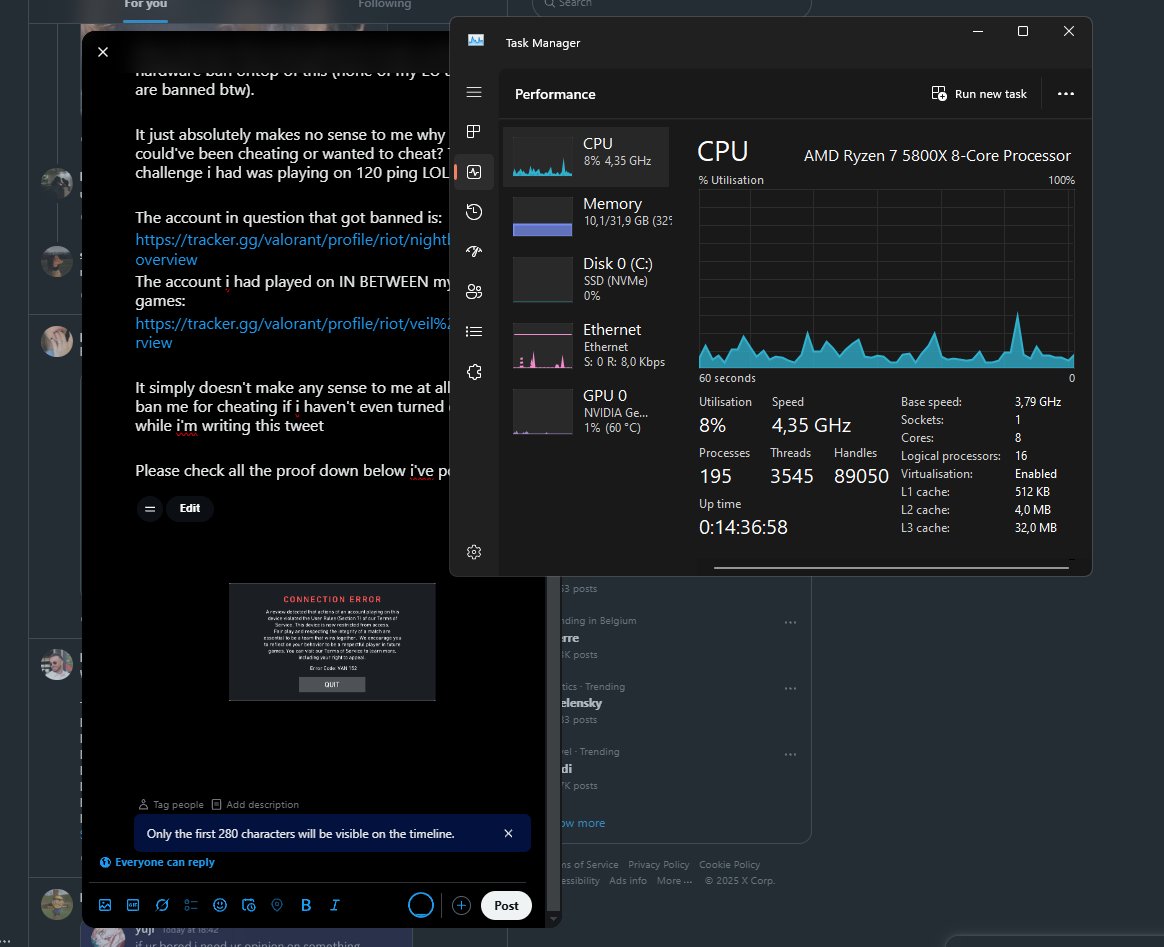Screen dimensions: 1164x947
Task: Click Add description for the image
Action: pyautogui.click(x=255, y=805)
